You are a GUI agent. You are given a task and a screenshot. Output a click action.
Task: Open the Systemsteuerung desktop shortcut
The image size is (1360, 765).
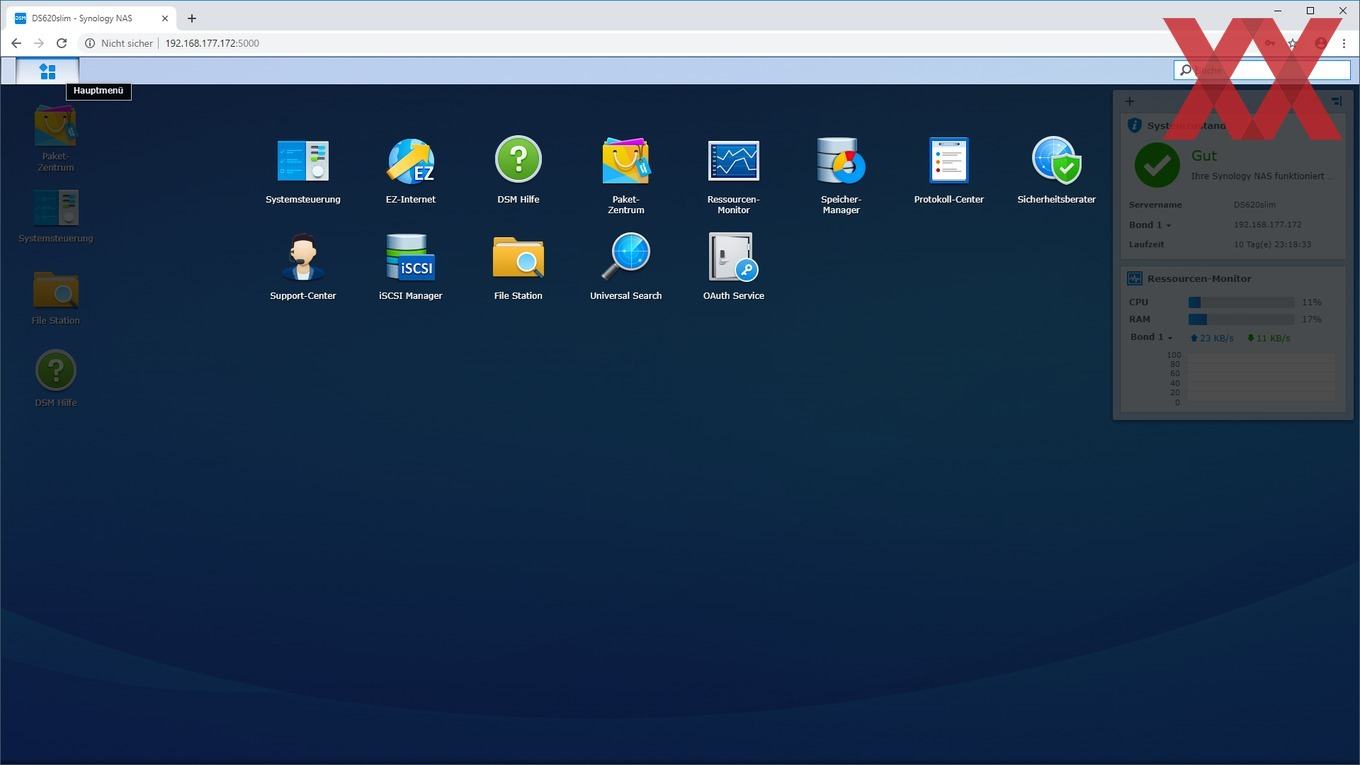coord(56,215)
